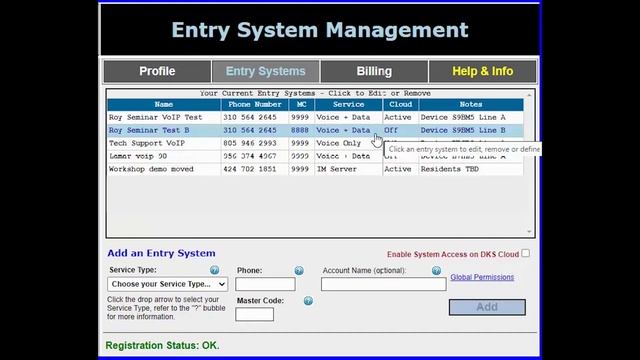Click the Service column header
Screen dimensions: 640x360
[x=348, y=104]
